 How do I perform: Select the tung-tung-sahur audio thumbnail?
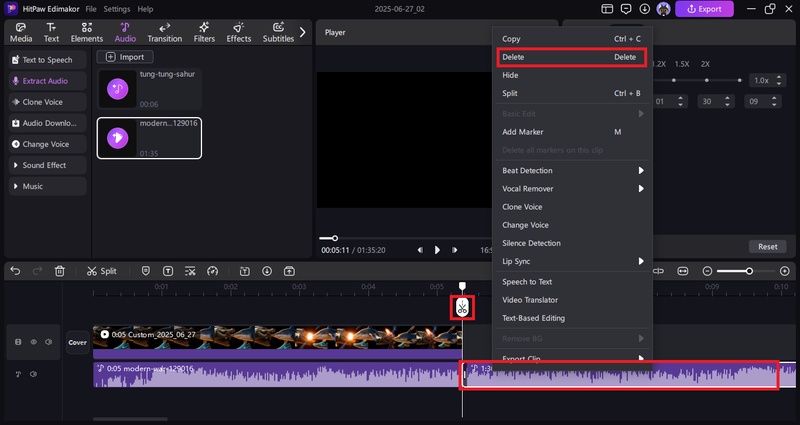coord(119,90)
